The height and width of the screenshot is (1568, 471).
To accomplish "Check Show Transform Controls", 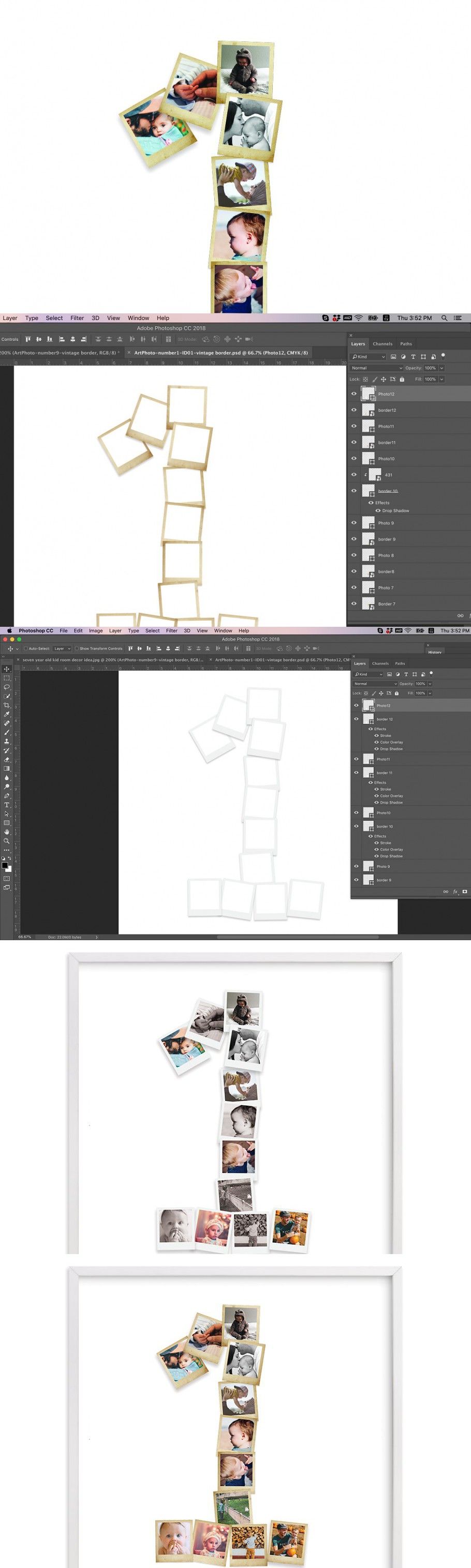I will (x=77, y=649).
